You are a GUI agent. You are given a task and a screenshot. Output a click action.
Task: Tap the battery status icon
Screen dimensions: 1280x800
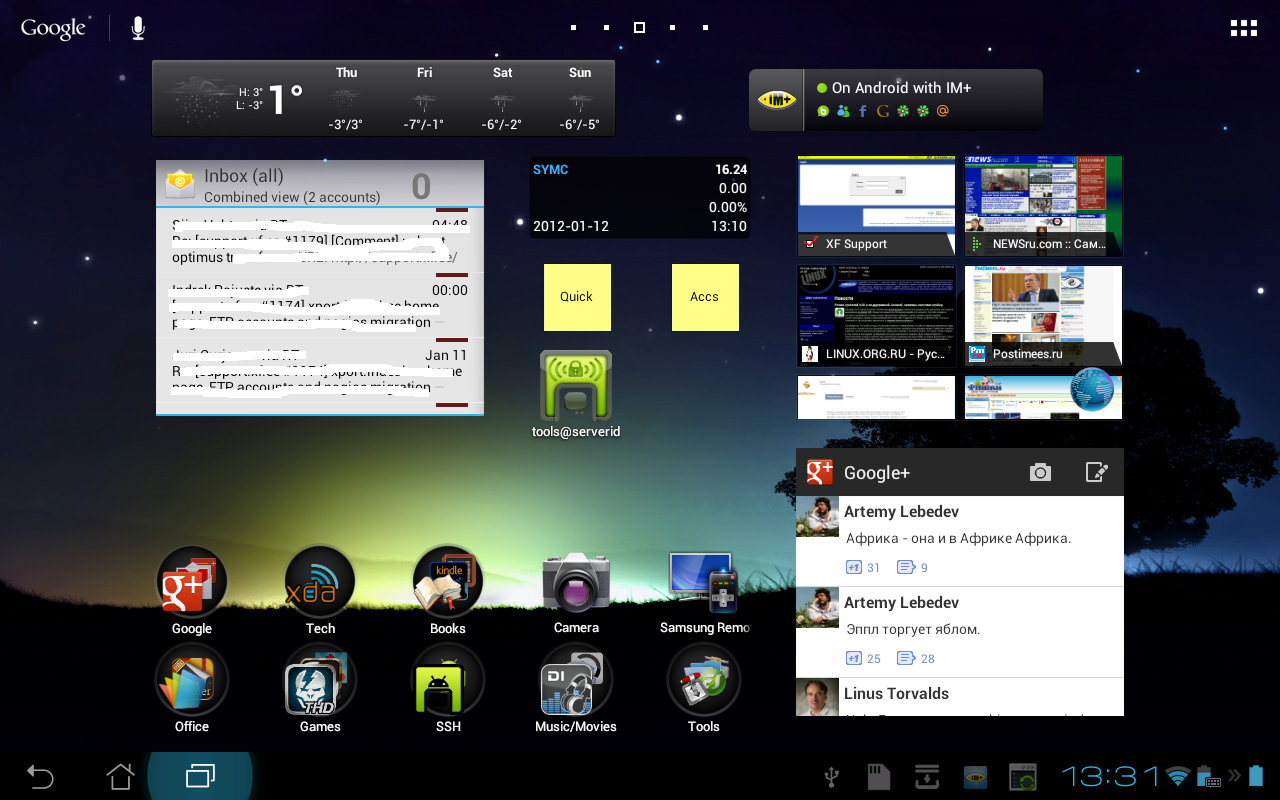point(1257,776)
